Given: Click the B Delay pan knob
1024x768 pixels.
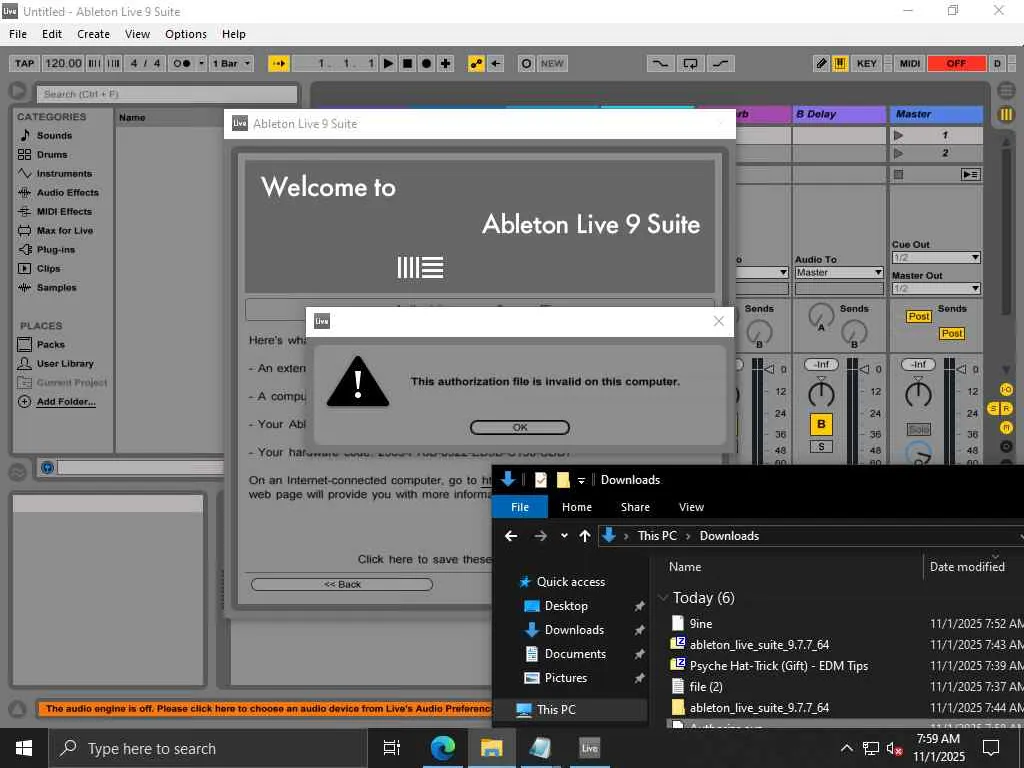Looking at the screenshot, I should pos(821,394).
